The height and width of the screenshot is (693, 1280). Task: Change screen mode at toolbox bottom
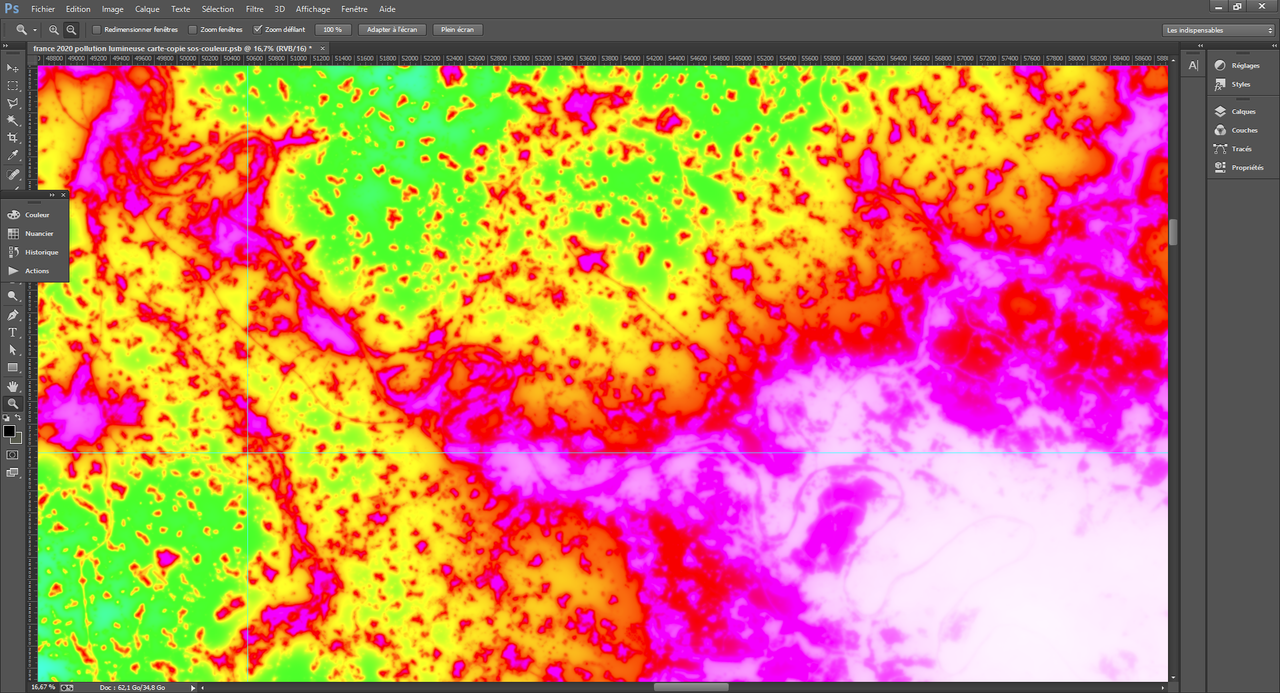(12, 472)
